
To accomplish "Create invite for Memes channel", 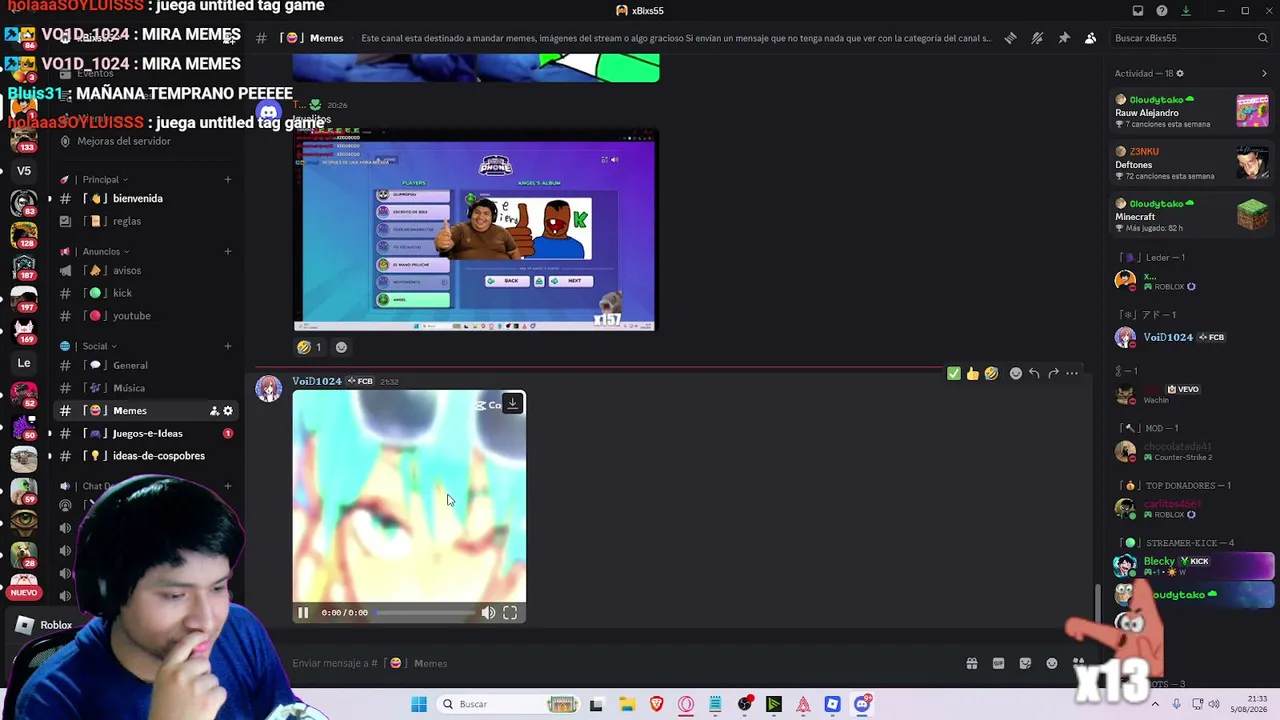I will coord(214,411).
